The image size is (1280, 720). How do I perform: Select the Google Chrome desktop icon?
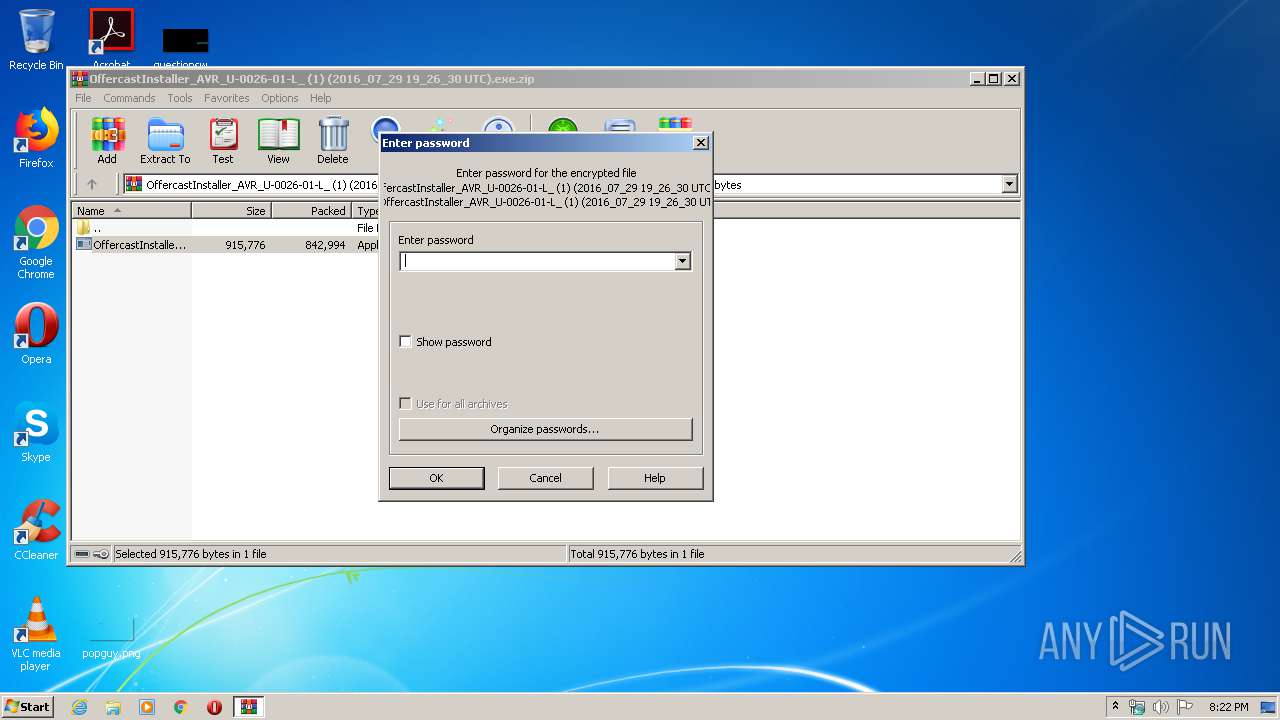click(x=36, y=243)
